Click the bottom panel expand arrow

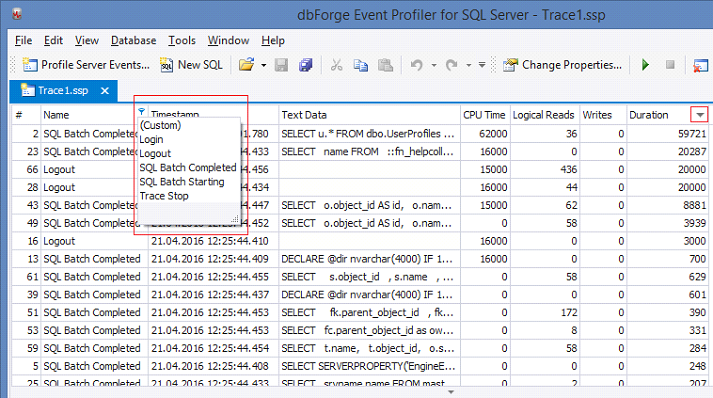pyautogui.click(x=451, y=392)
